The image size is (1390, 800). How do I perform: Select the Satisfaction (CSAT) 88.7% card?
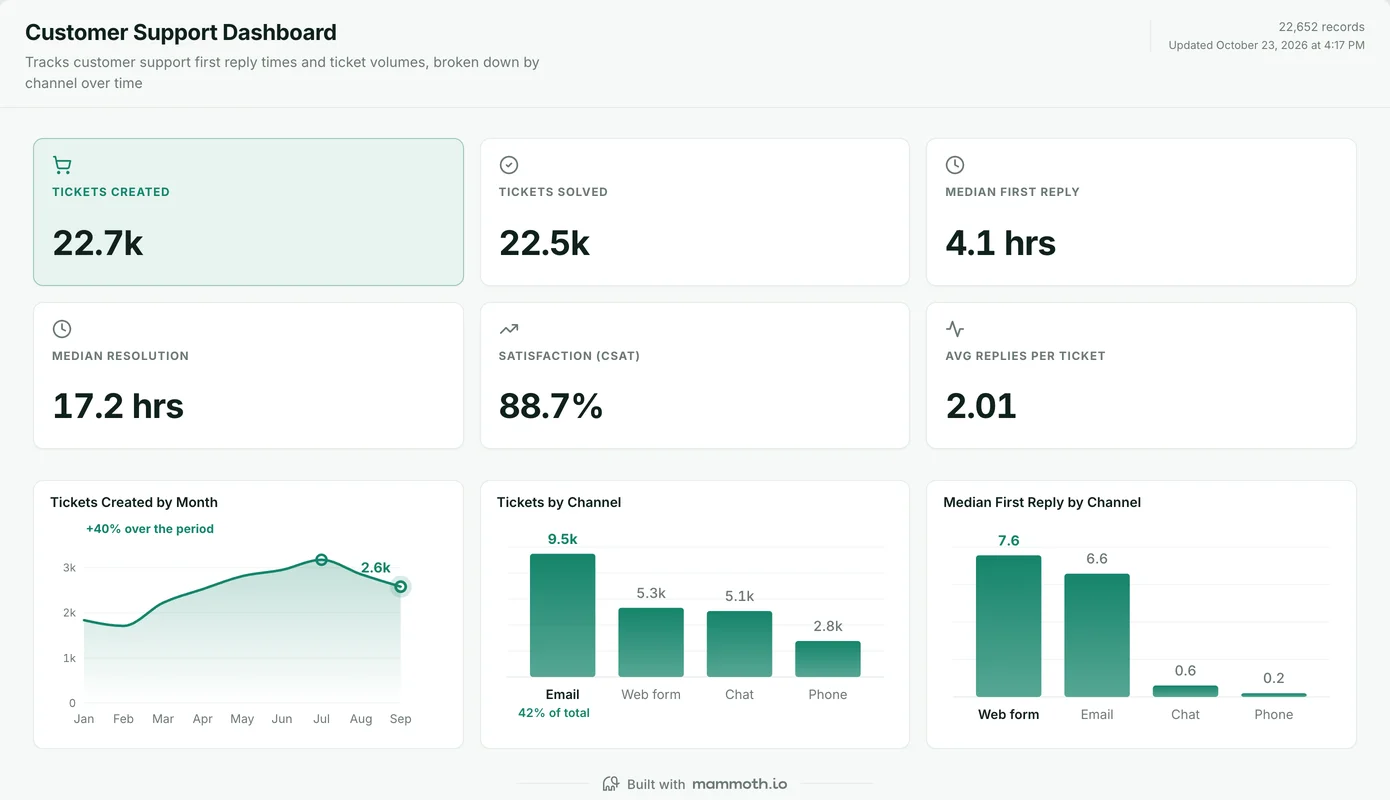click(x=695, y=376)
